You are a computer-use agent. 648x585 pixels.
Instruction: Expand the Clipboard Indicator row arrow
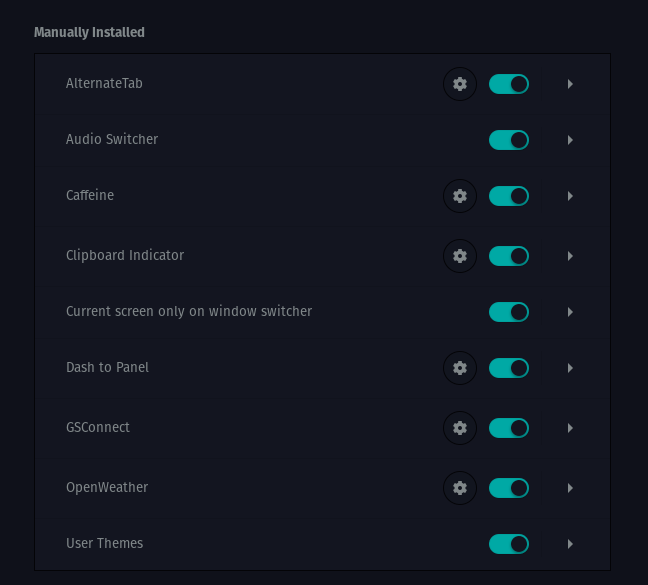(570, 256)
